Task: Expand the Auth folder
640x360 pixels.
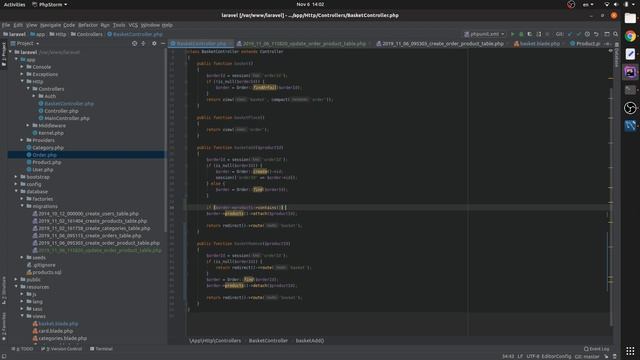Action: [34, 96]
